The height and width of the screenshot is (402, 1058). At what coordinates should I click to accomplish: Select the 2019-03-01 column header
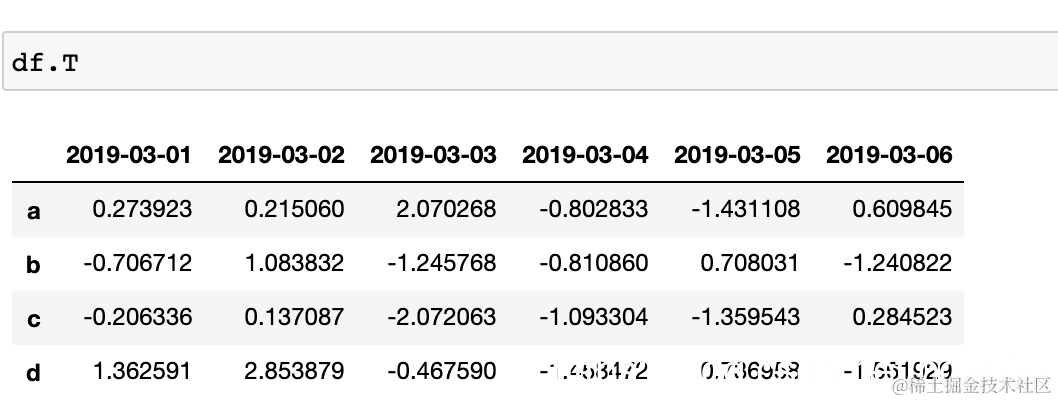[x=129, y=155]
